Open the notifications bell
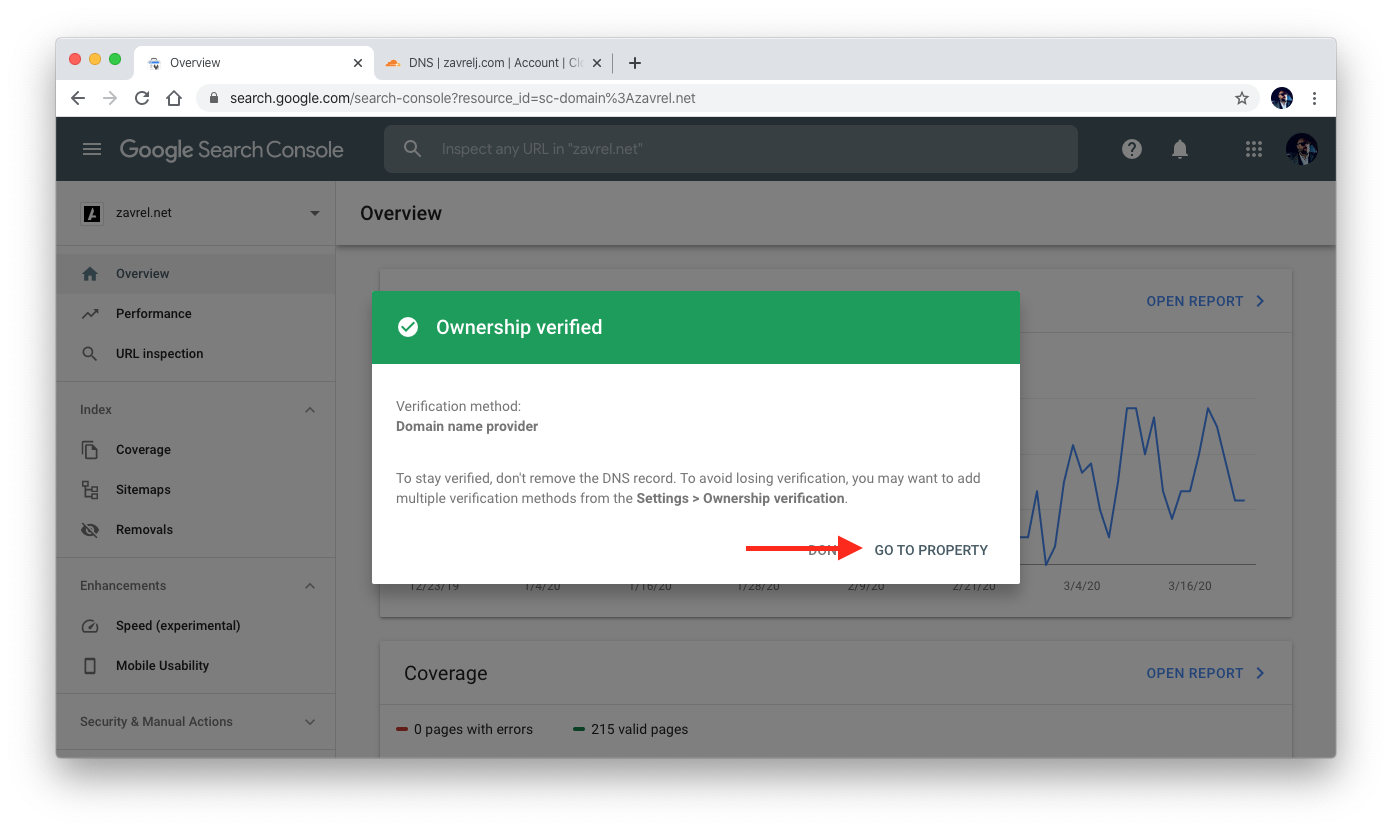The image size is (1392, 832). (x=1180, y=149)
